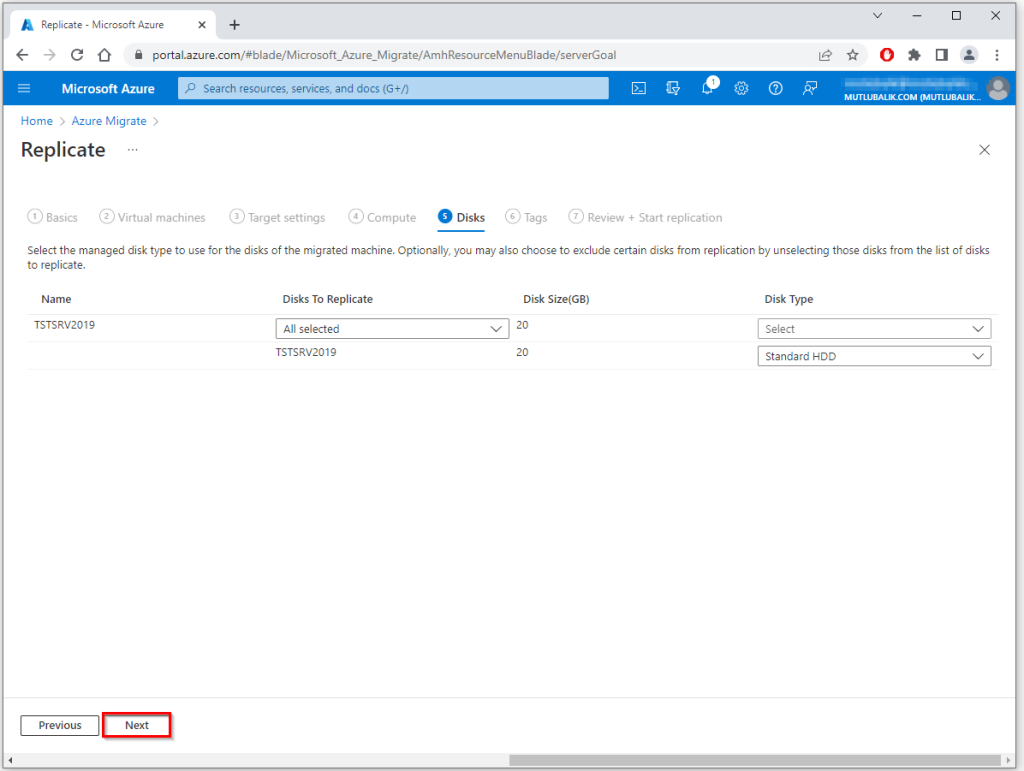Open a new browser tab
The image size is (1024, 771).
(234, 25)
